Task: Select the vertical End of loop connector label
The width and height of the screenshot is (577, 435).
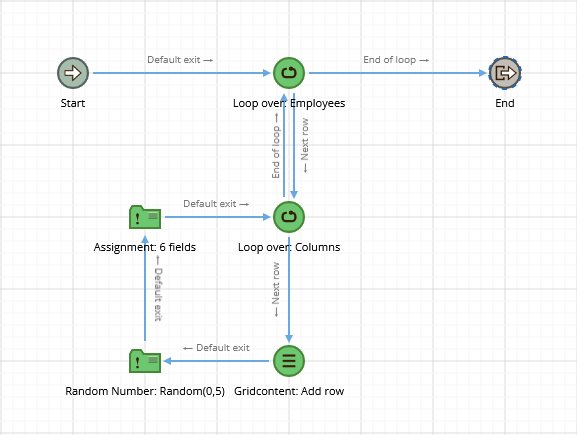Action: 276,146
